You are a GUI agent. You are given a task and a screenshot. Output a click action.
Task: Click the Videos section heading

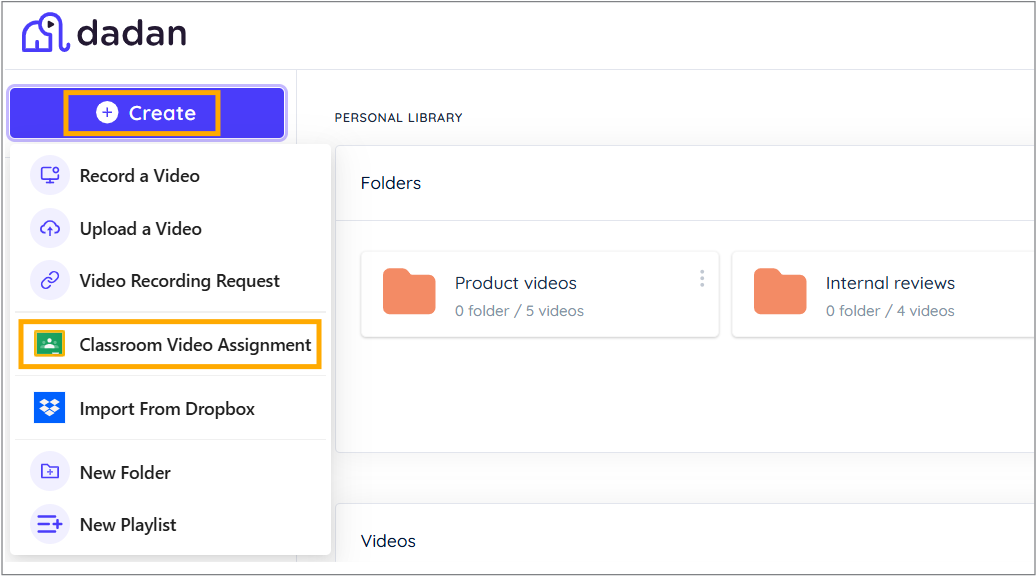pos(388,541)
